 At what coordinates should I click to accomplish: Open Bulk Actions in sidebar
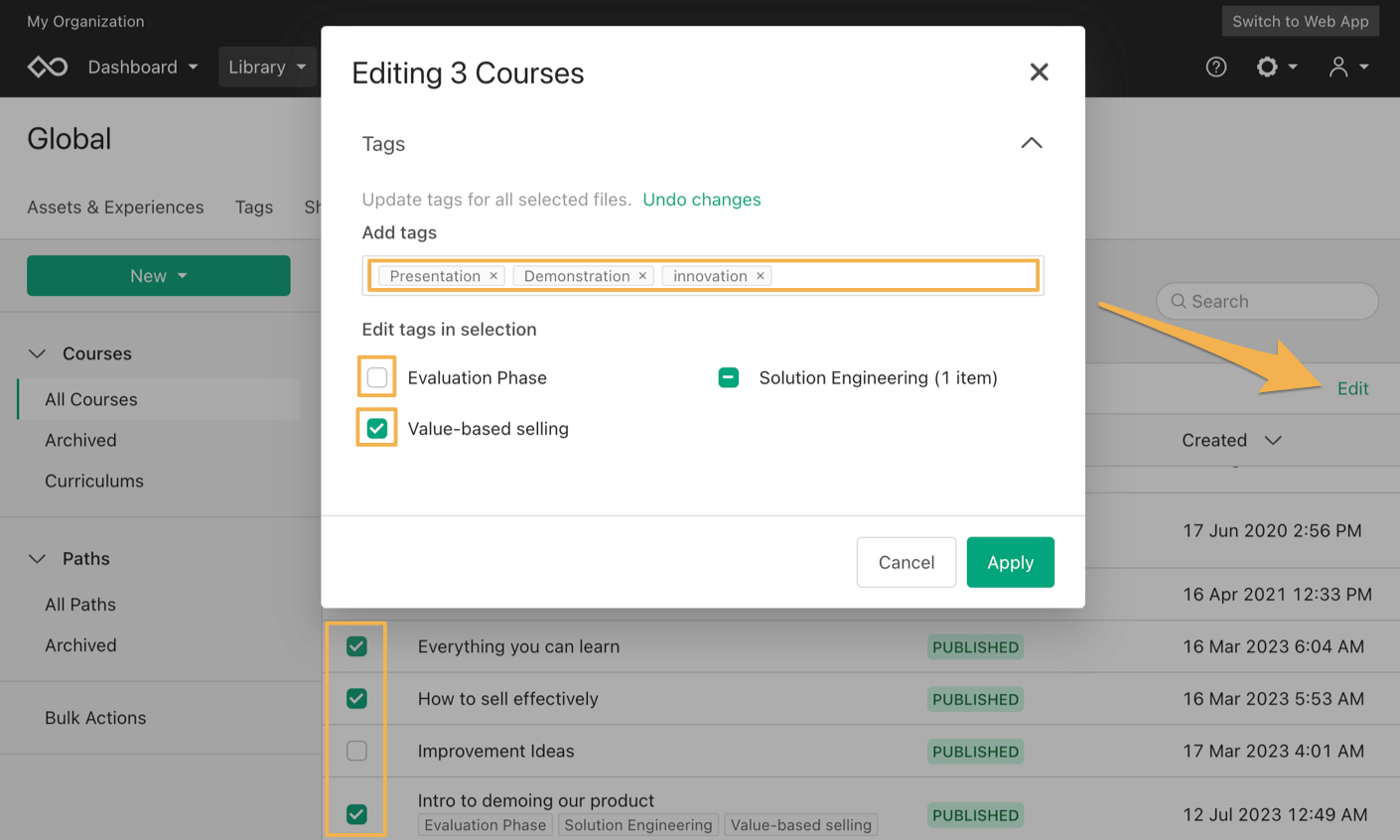pyautogui.click(x=95, y=718)
